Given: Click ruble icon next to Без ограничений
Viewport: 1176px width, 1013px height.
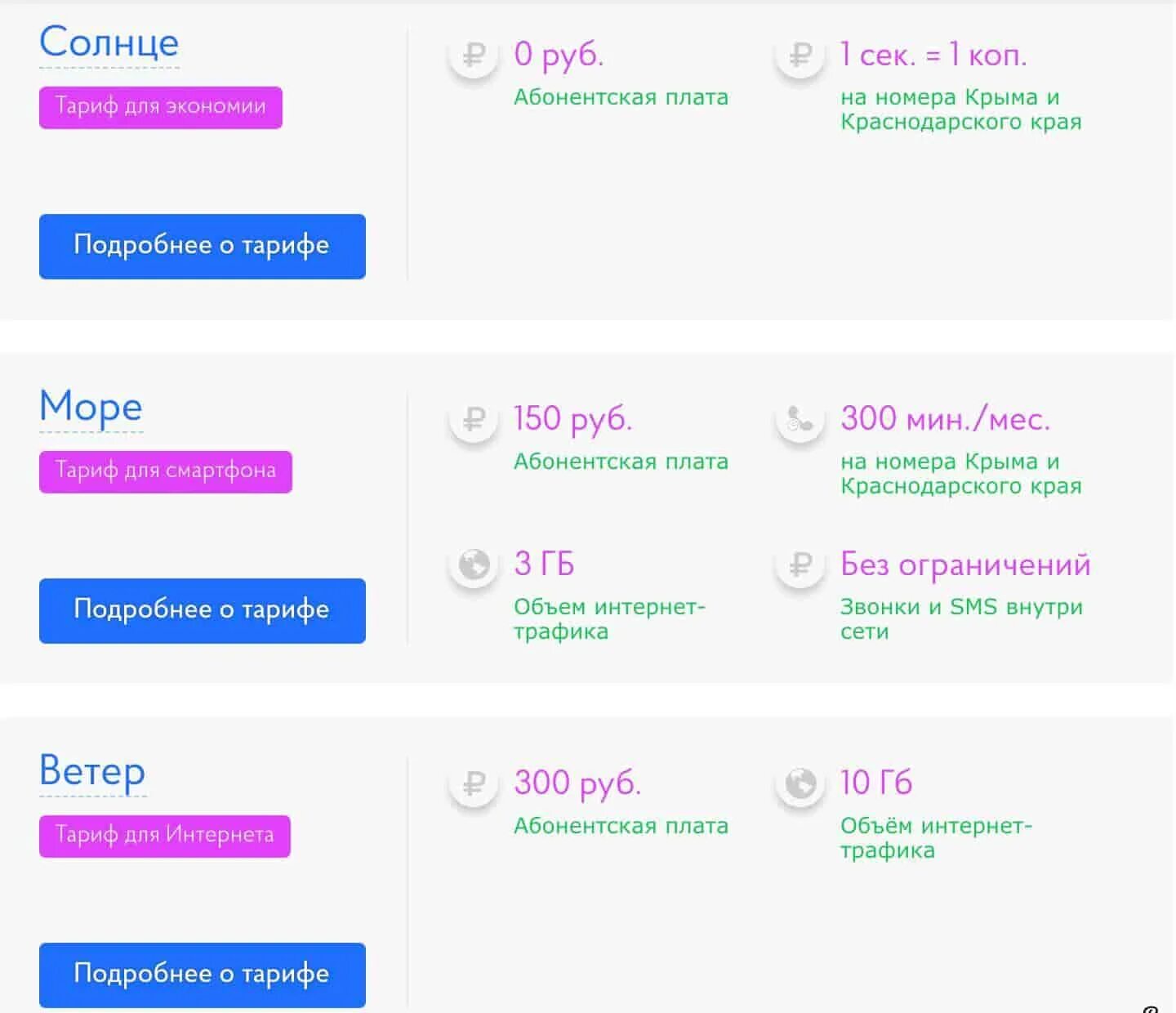Looking at the screenshot, I should click(800, 565).
